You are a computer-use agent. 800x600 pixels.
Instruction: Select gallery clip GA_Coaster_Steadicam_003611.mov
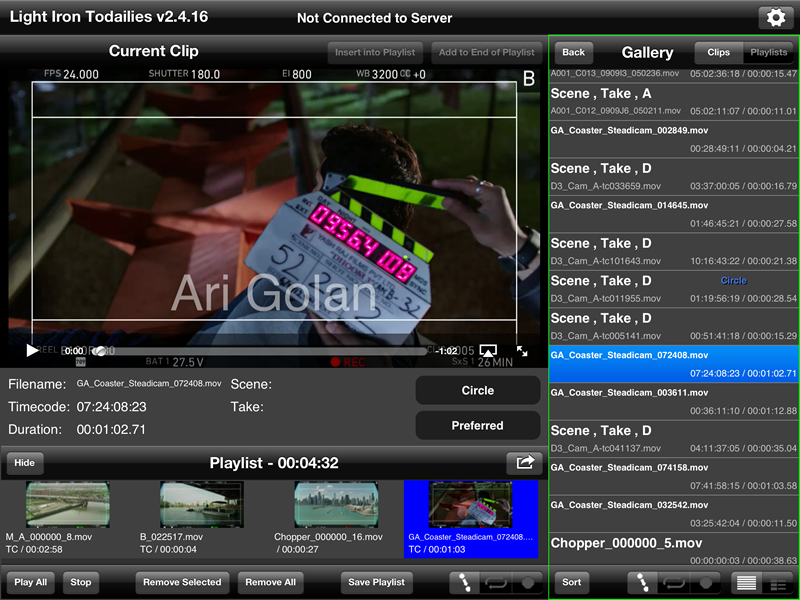point(673,402)
